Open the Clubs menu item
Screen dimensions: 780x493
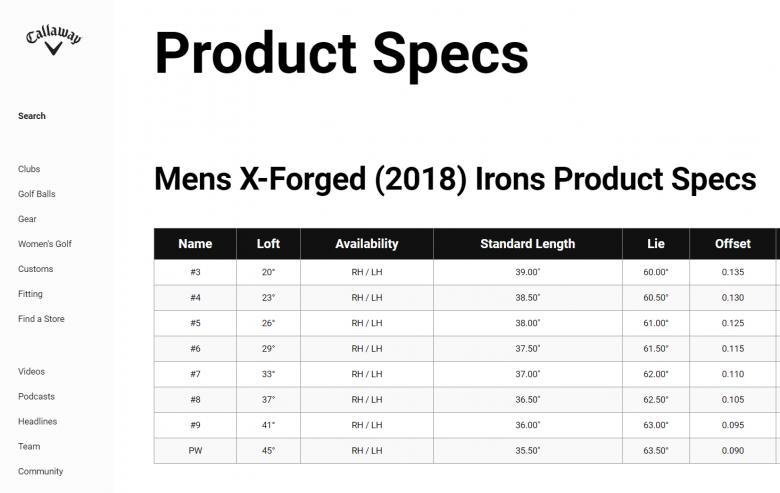point(29,169)
